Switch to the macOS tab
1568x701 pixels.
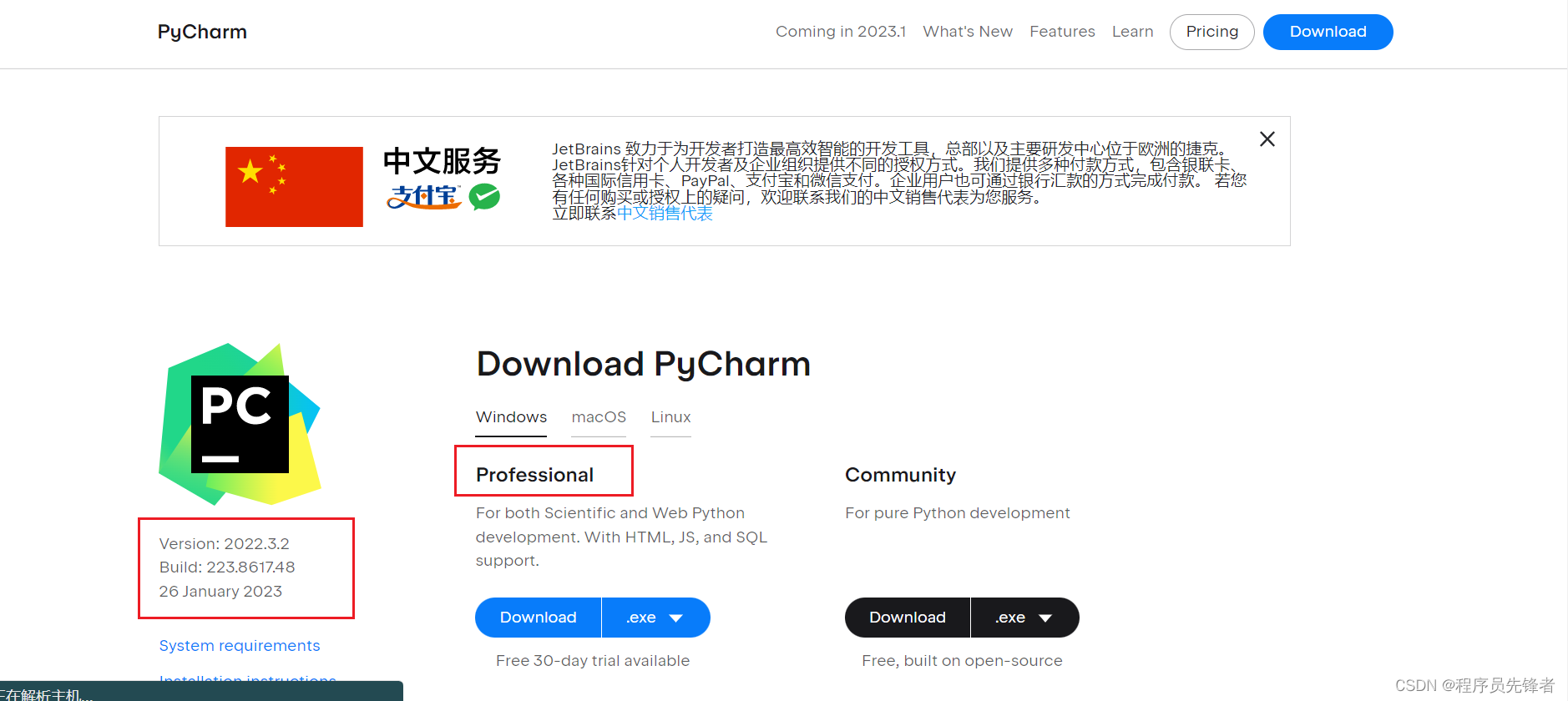(x=599, y=417)
